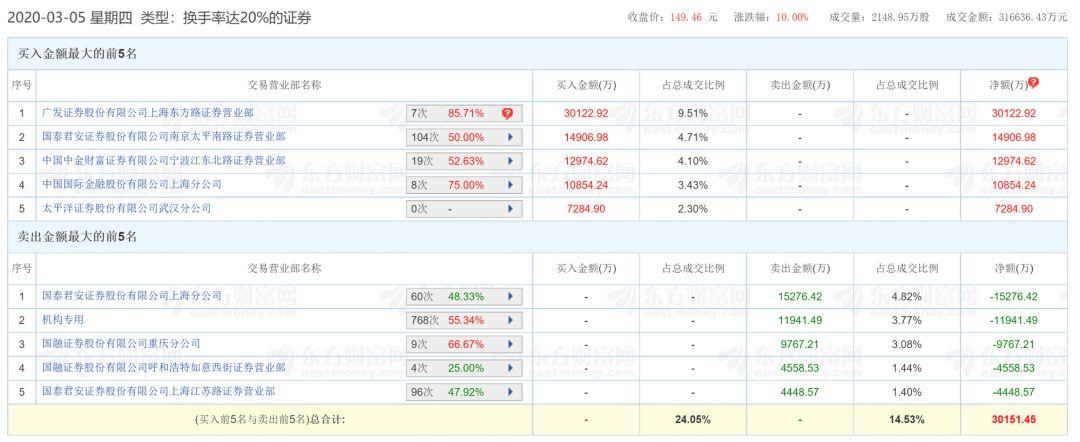Click the closing price 149.46 value
This screenshot has height=442, width=1080.
pos(687,17)
